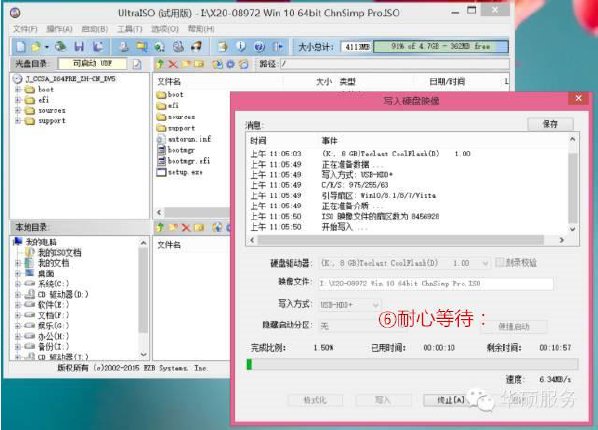598x430 pixels.
Task: Select the setup.exe file row
Action: [x=180, y=172]
